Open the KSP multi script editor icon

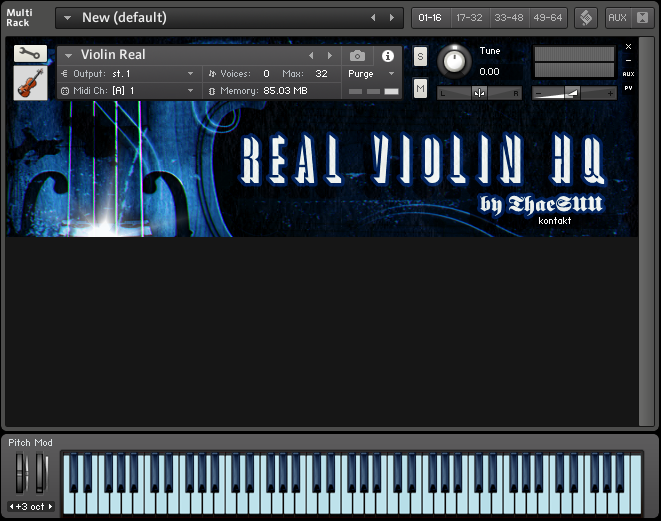586,18
